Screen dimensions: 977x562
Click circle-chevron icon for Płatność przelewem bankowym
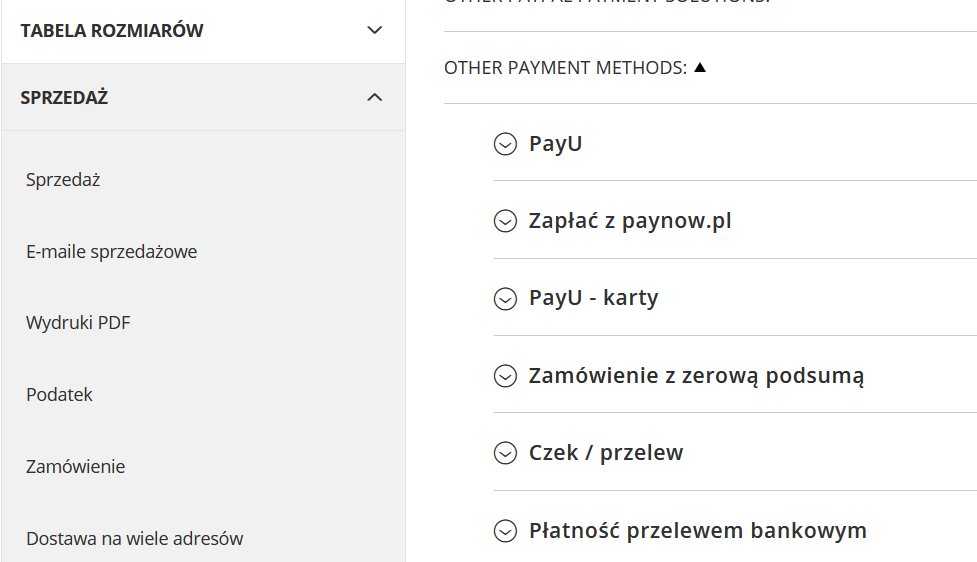pyautogui.click(x=505, y=530)
